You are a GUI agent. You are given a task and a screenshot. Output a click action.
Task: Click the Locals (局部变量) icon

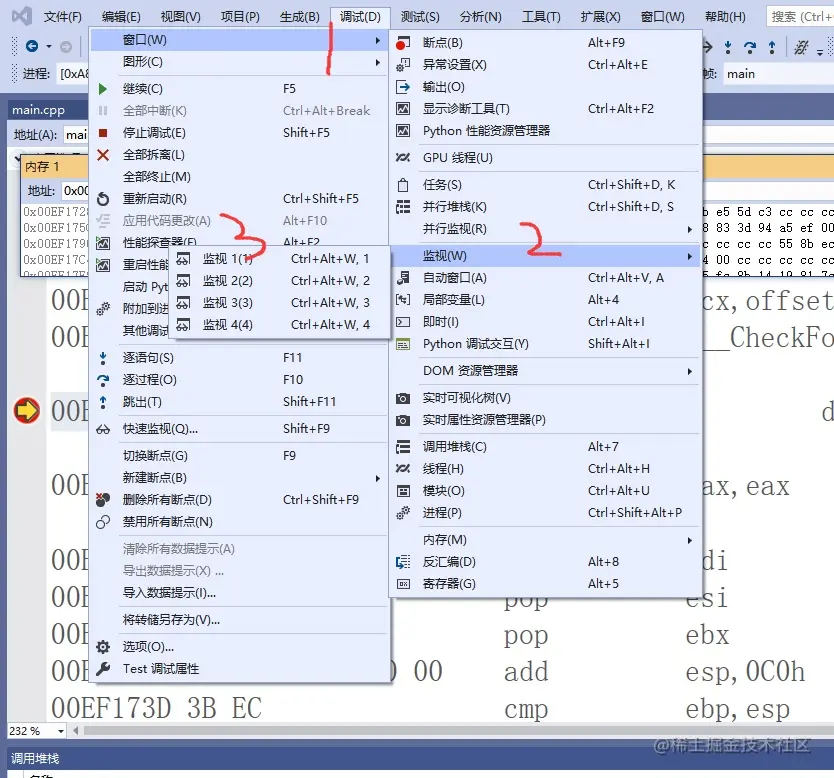point(403,300)
